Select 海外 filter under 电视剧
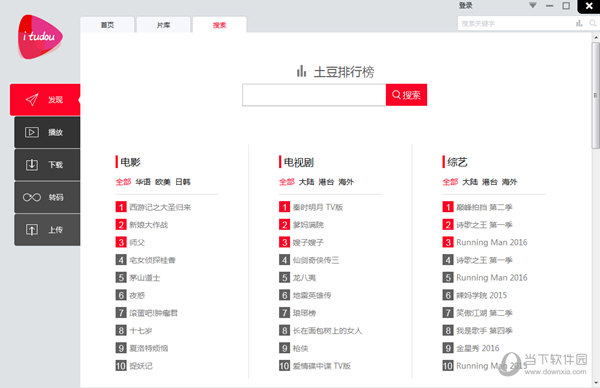Screen dimensions: 600x388 tap(346, 182)
